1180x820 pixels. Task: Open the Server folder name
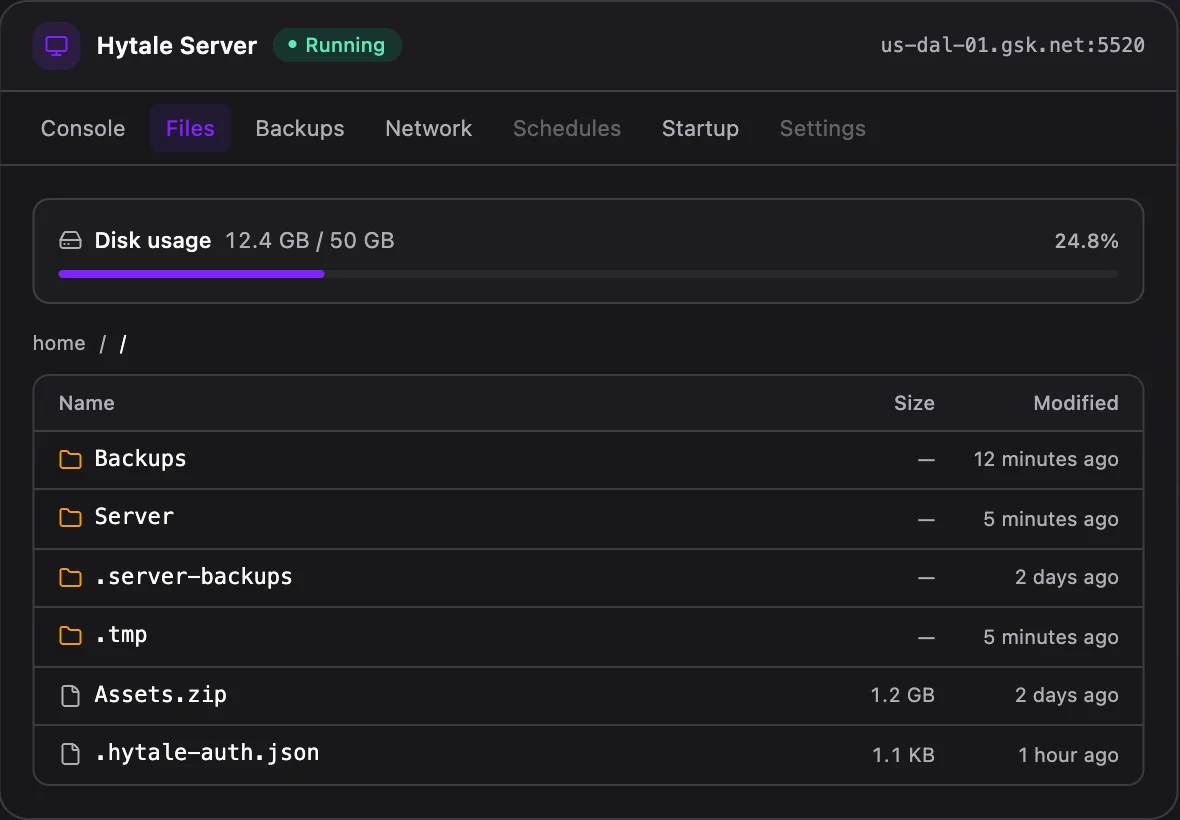tap(134, 517)
